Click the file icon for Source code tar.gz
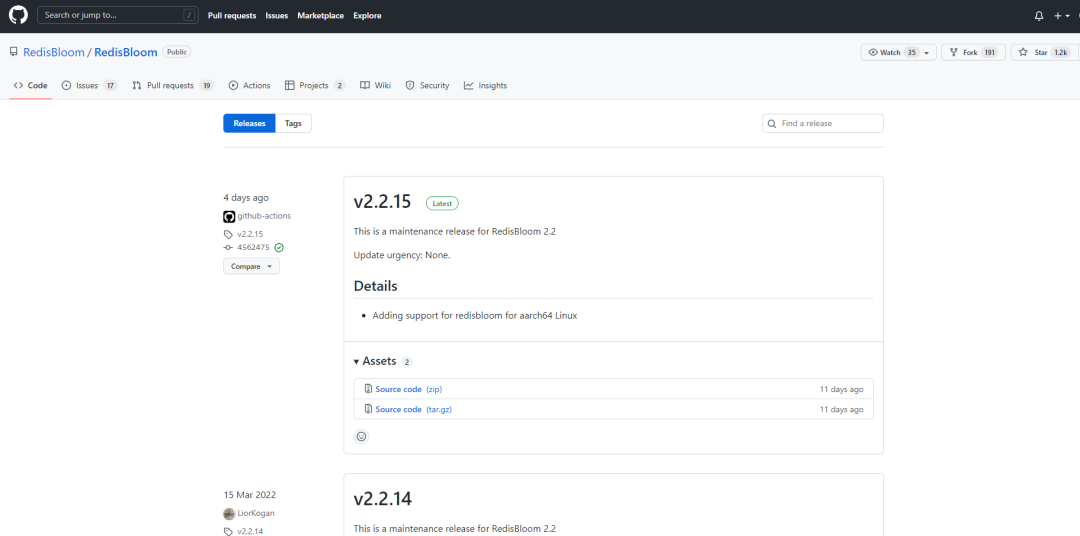 coord(368,409)
